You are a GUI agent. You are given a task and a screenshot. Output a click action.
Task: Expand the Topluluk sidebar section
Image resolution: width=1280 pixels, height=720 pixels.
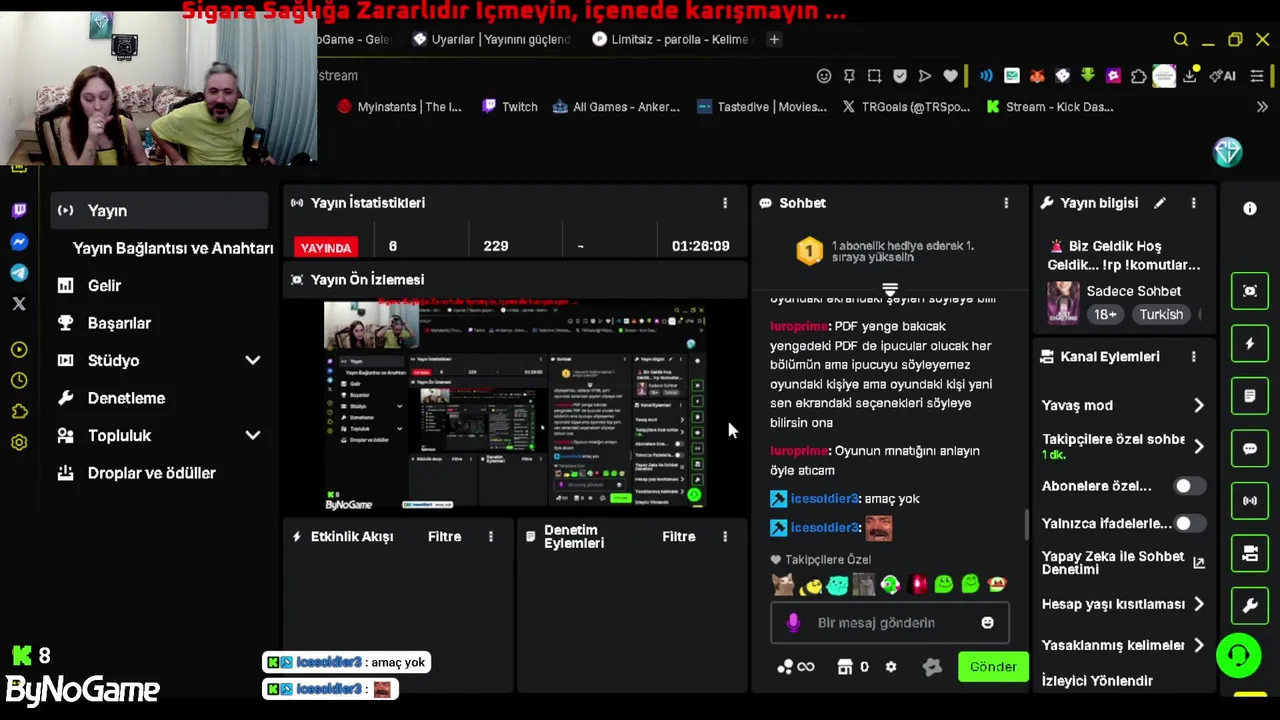pyautogui.click(x=253, y=436)
